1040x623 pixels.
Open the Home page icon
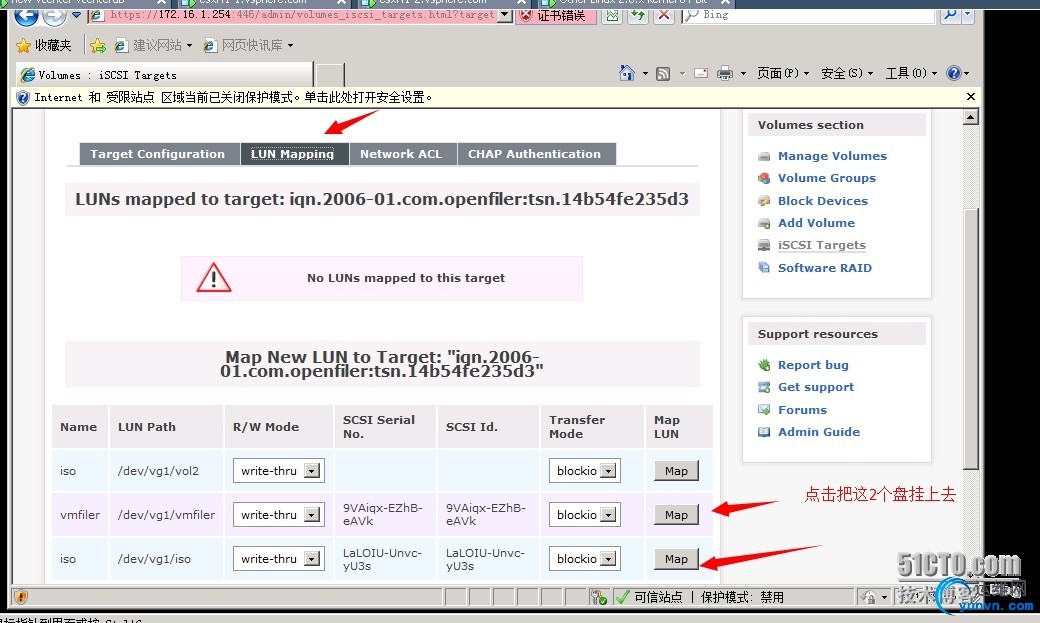click(626, 73)
